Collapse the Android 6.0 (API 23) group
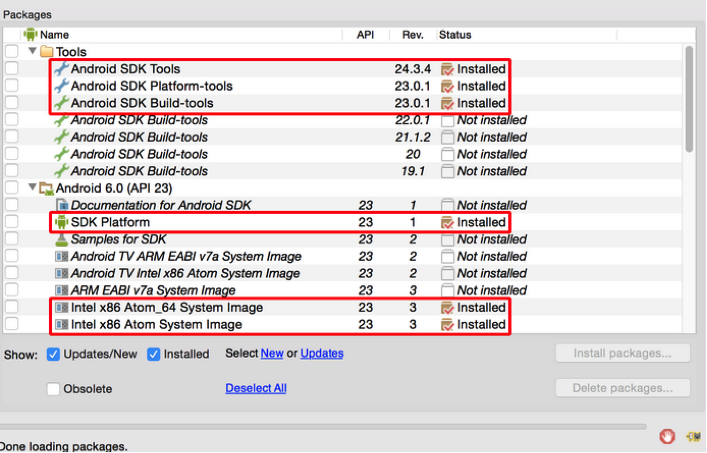 click(x=32, y=187)
